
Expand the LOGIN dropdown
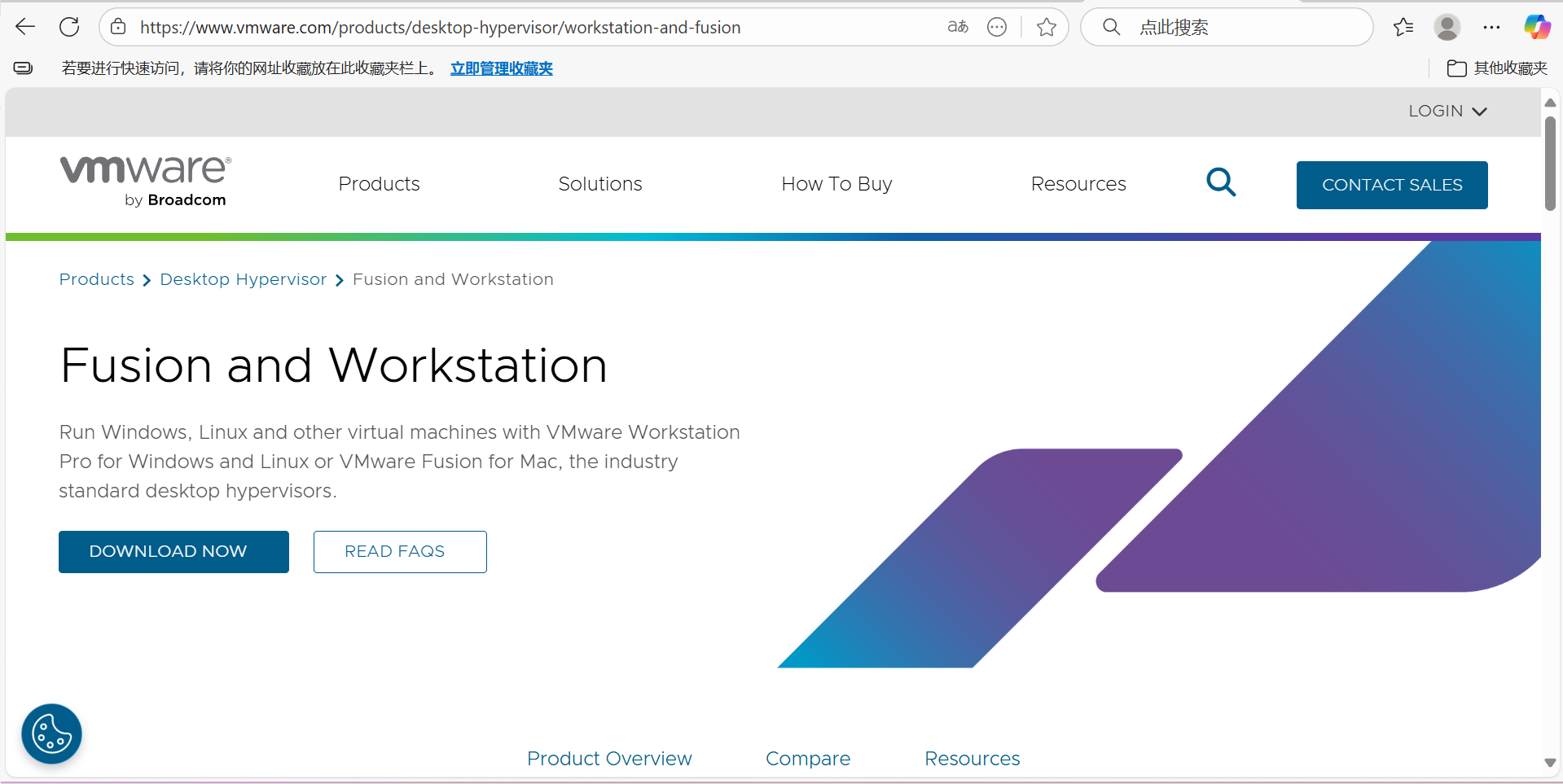click(x=1447, y=111)
